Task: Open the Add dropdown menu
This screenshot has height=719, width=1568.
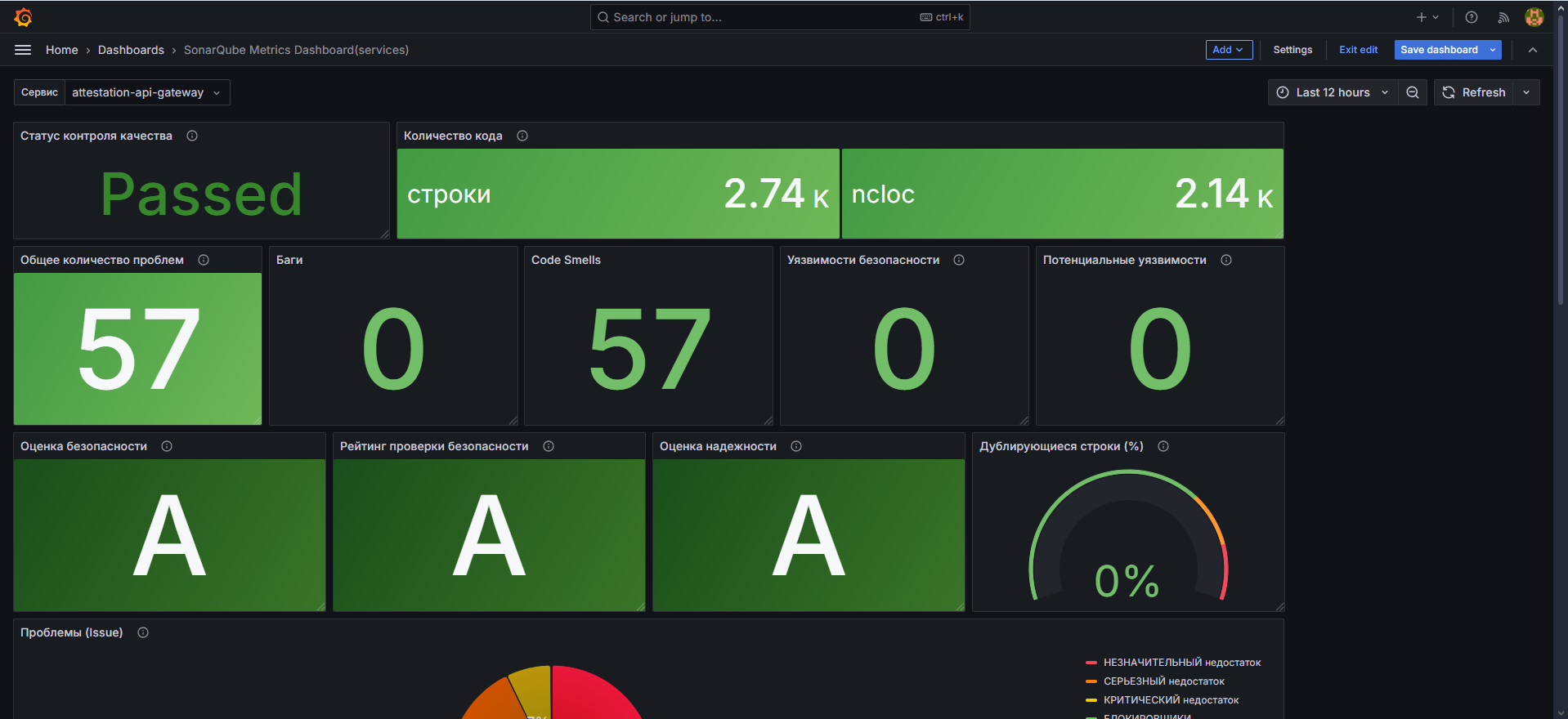Action: pos(1228,50)
